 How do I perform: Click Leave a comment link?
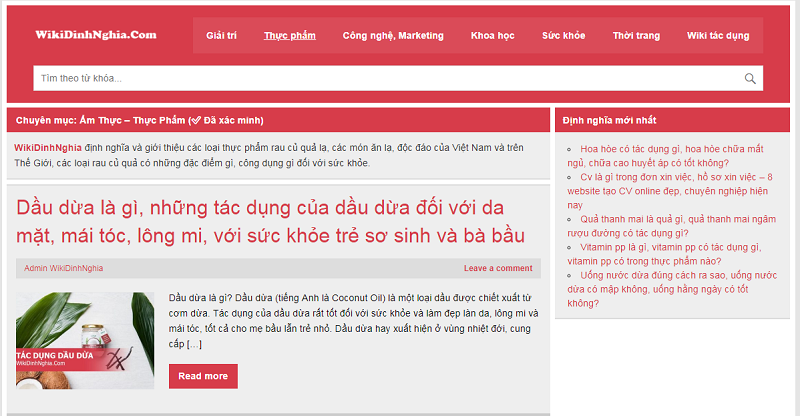pos(498,268)
